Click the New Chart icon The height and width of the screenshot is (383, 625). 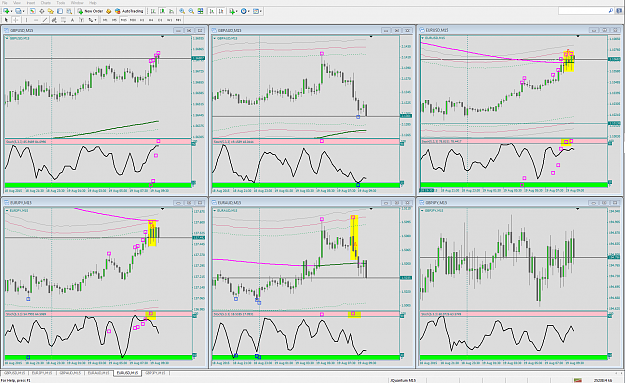pyautogui.click(x=6, y=11)
